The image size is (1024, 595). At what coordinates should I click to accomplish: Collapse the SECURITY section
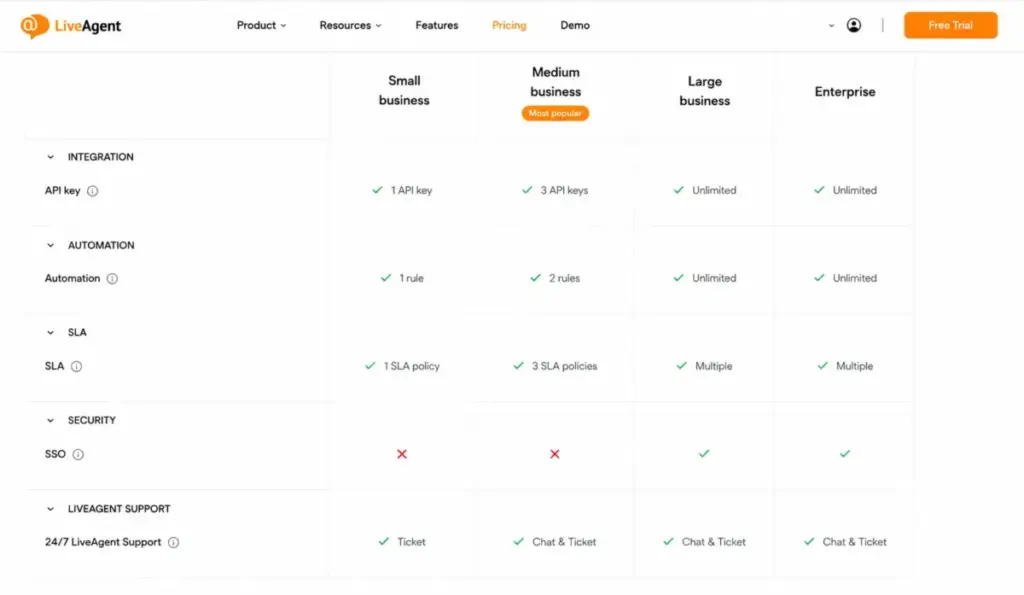coord(50,421)
